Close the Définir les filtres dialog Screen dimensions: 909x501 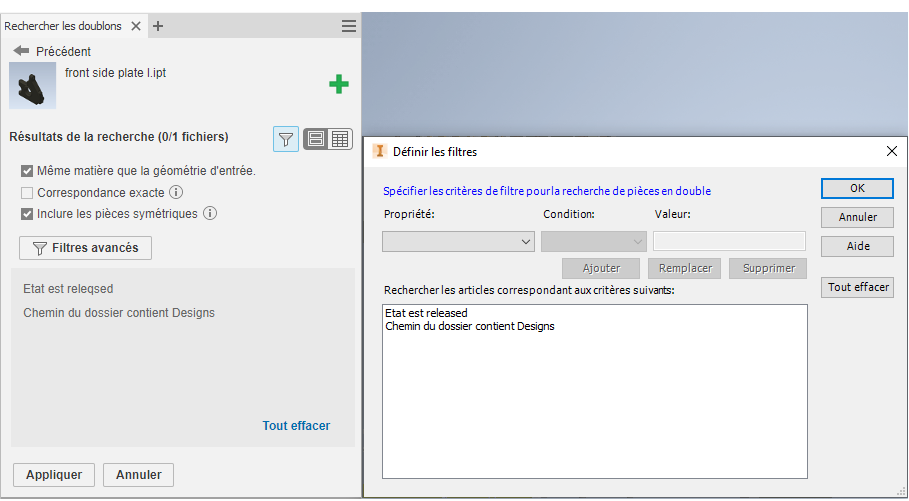[x=892, y=151]
